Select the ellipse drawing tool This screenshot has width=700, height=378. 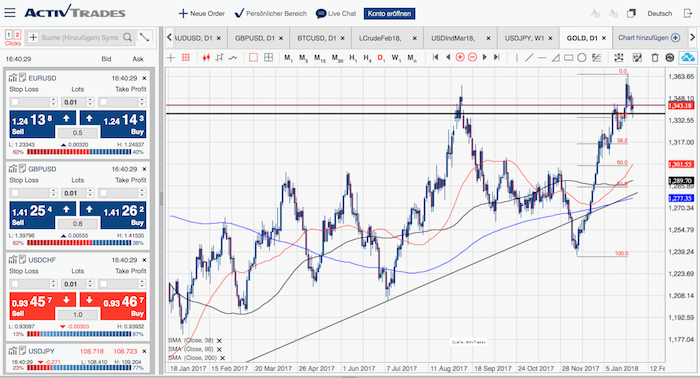pyautogui.click(x=581, y=58)
